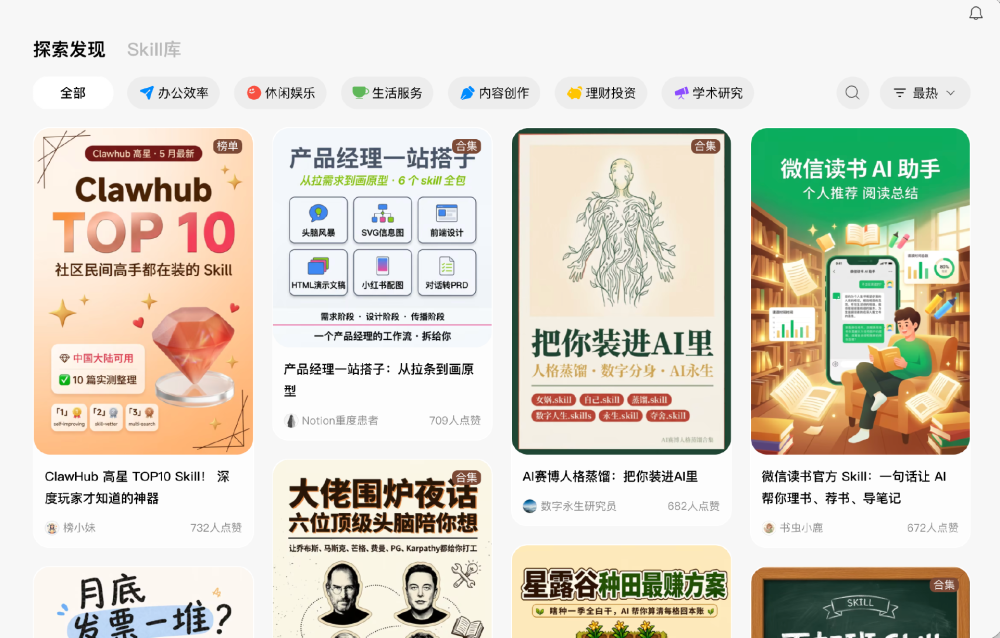Open the 大佬围炉夜话 card image

[x=383, y=549]
